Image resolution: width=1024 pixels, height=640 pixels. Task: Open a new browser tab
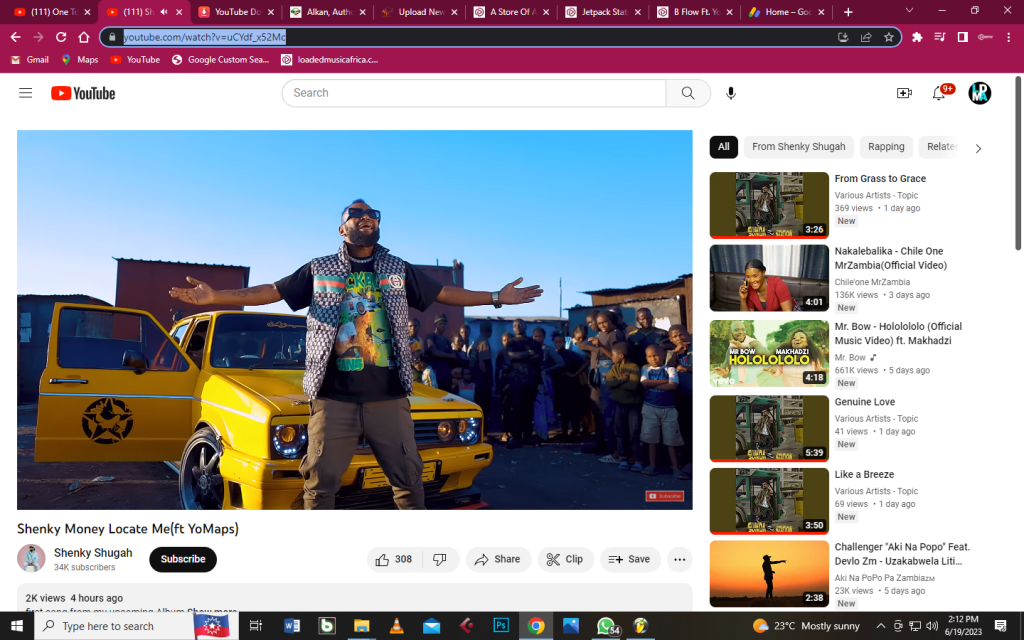848,12
